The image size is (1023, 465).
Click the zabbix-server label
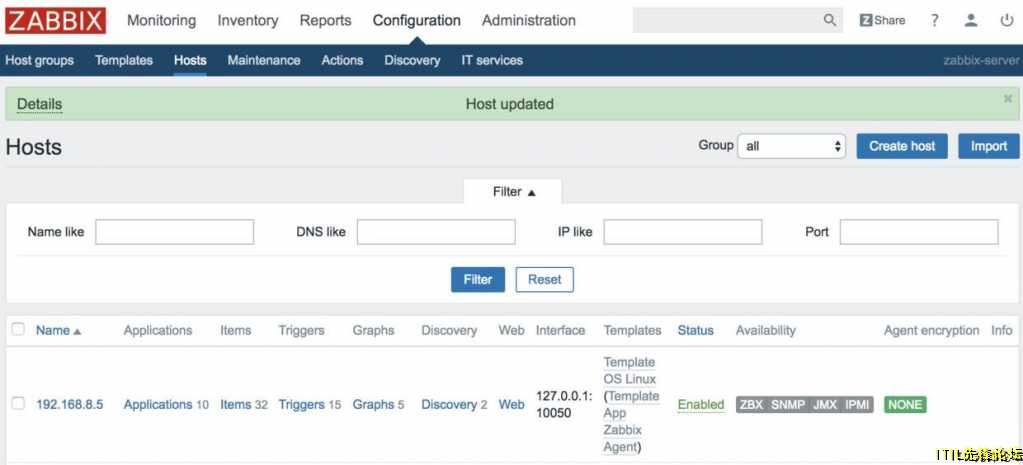(x=981, y=61)
